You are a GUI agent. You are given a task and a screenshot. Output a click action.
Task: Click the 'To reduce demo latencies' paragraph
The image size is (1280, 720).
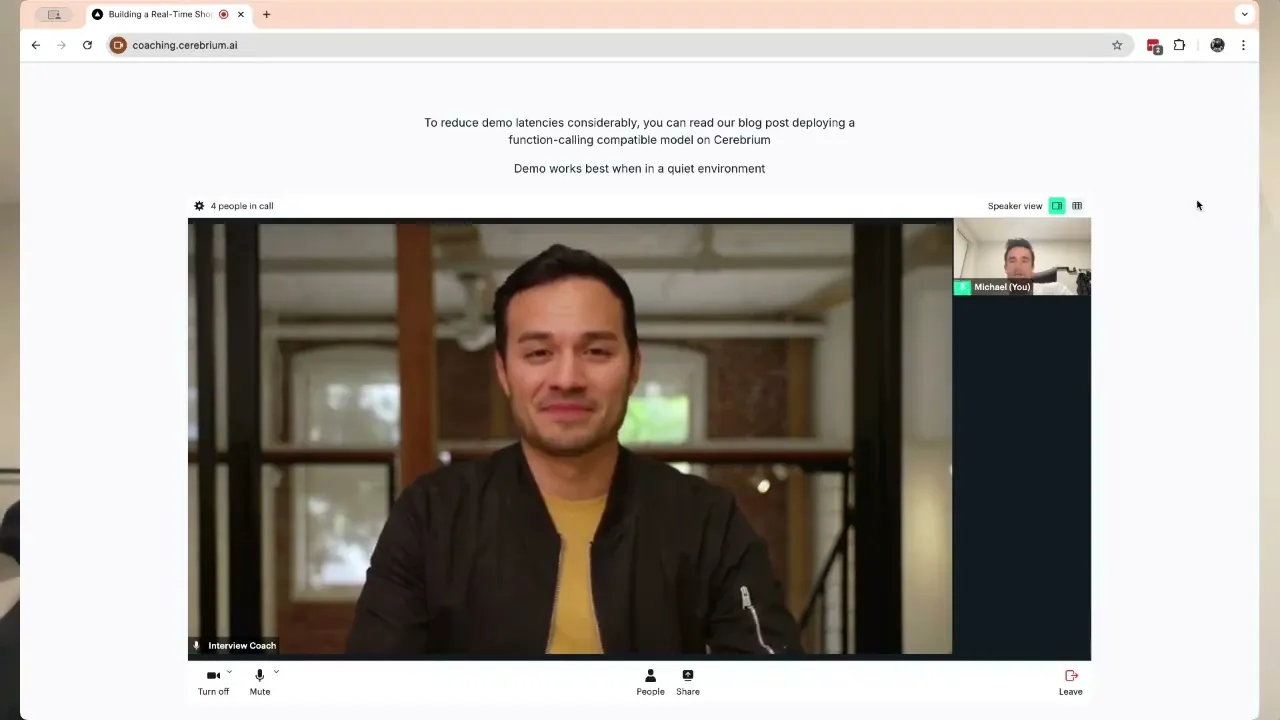point(639,131)
